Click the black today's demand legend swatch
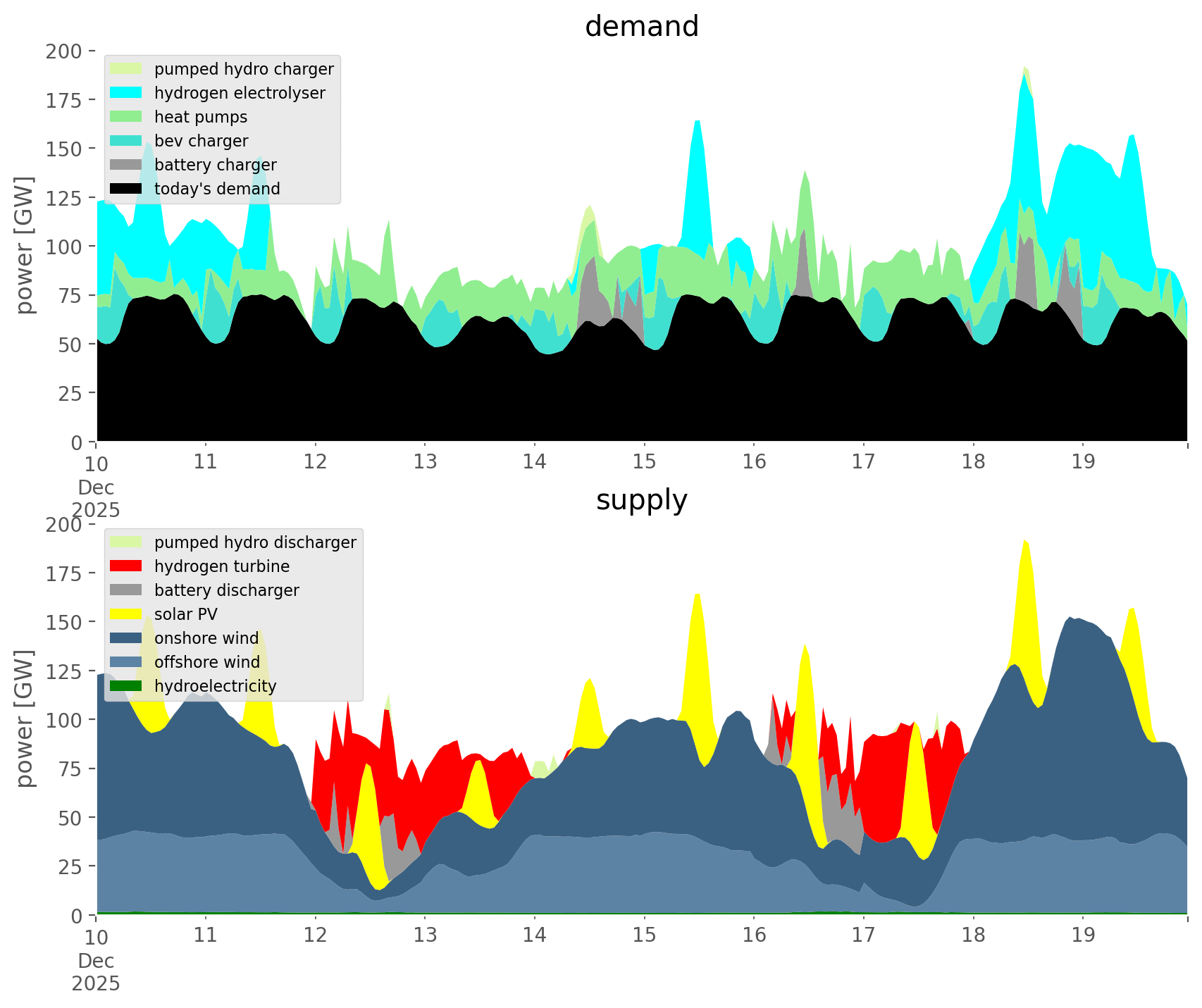This screenshot has height=1008, width=1202. (127, 189)
